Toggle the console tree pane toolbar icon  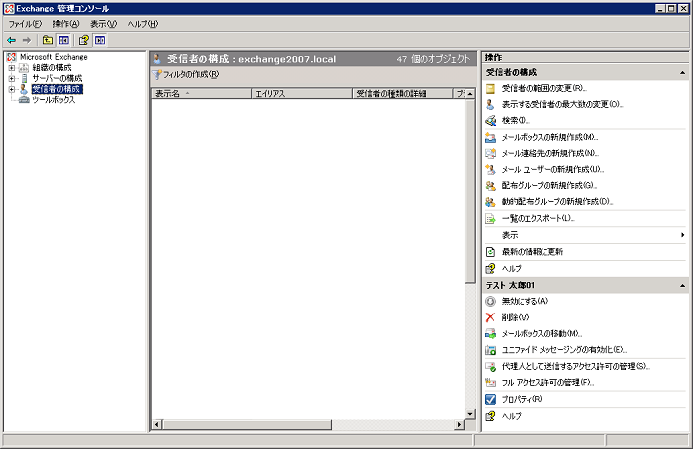pos(64,40)
